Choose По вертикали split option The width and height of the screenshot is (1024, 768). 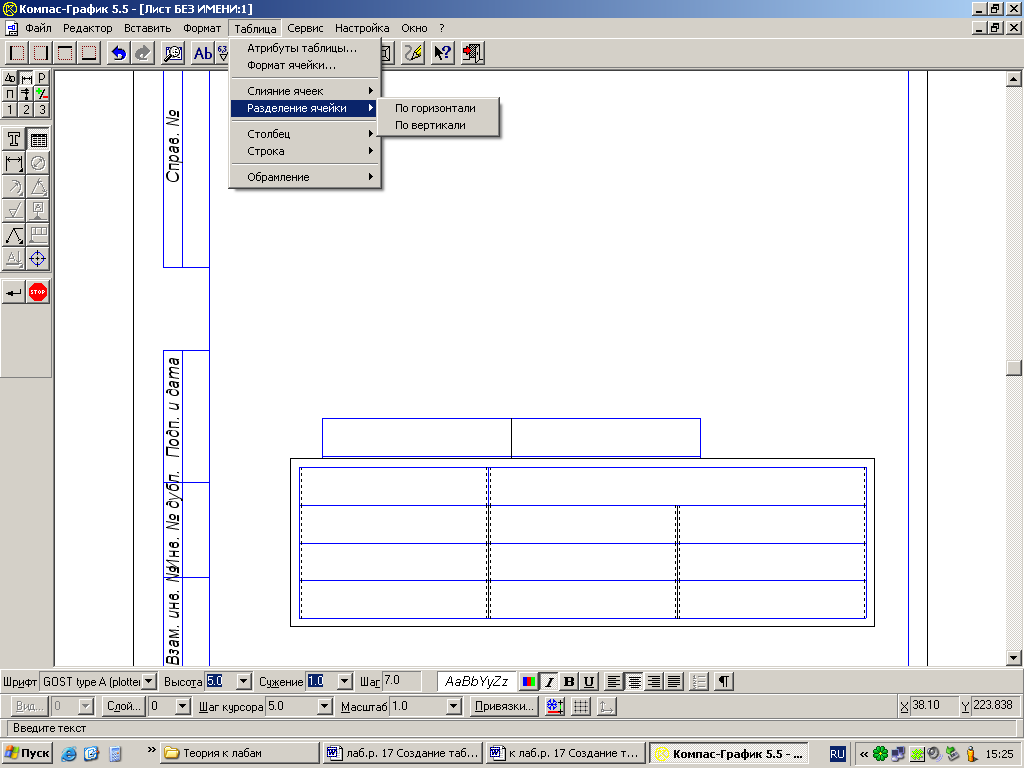(x=438, y=125)
